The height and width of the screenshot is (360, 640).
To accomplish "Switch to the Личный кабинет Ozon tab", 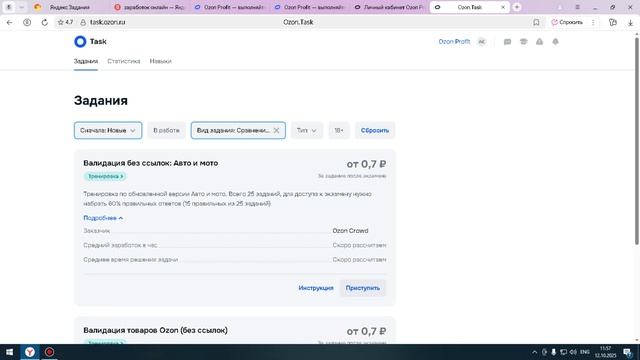I will (390, 7).
